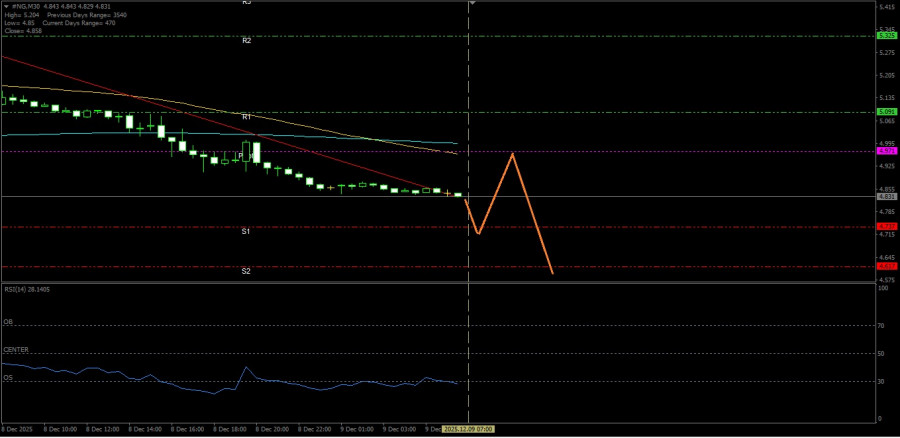
Task: Click the S1 support level label
Action: 246,231
